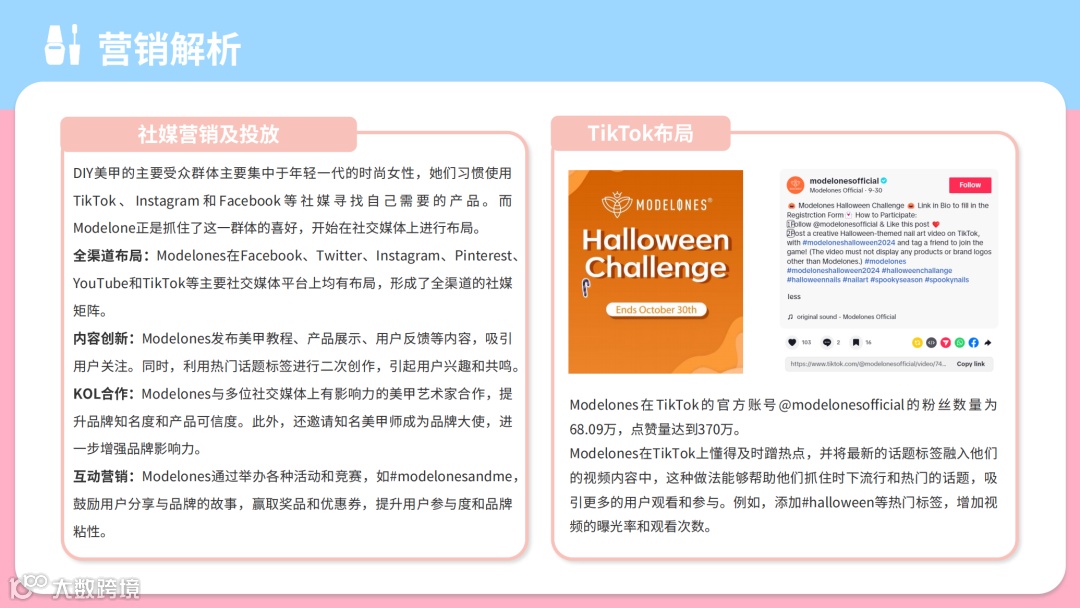Open original sound - Modelones Official link
Viewport: 1080px width, 608px height.
(x=847, y=317)
